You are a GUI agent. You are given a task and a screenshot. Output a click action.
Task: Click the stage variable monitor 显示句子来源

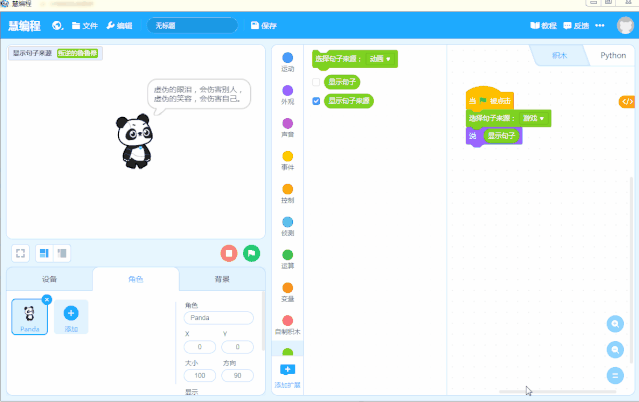[55, 53]
